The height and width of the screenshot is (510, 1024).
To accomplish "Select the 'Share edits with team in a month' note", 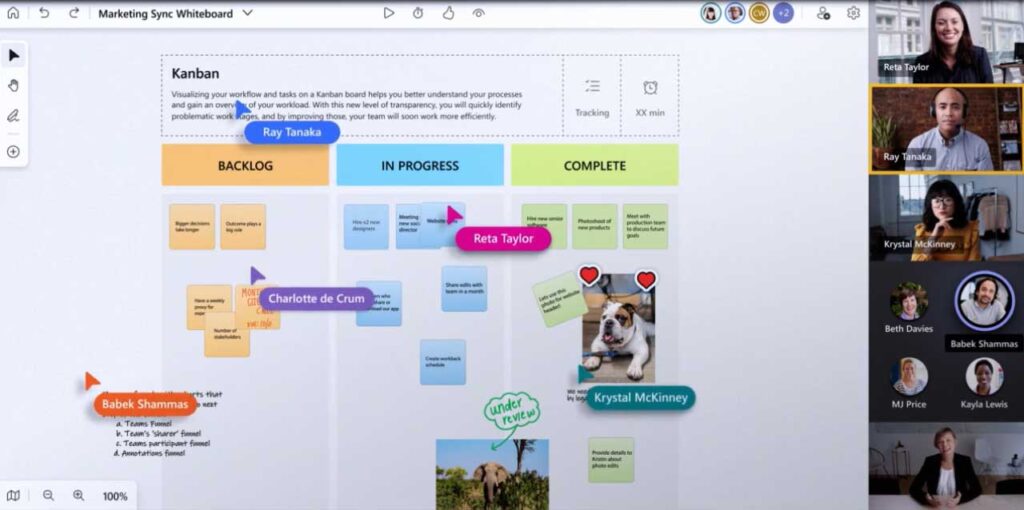I will click(x=464, y=289).
